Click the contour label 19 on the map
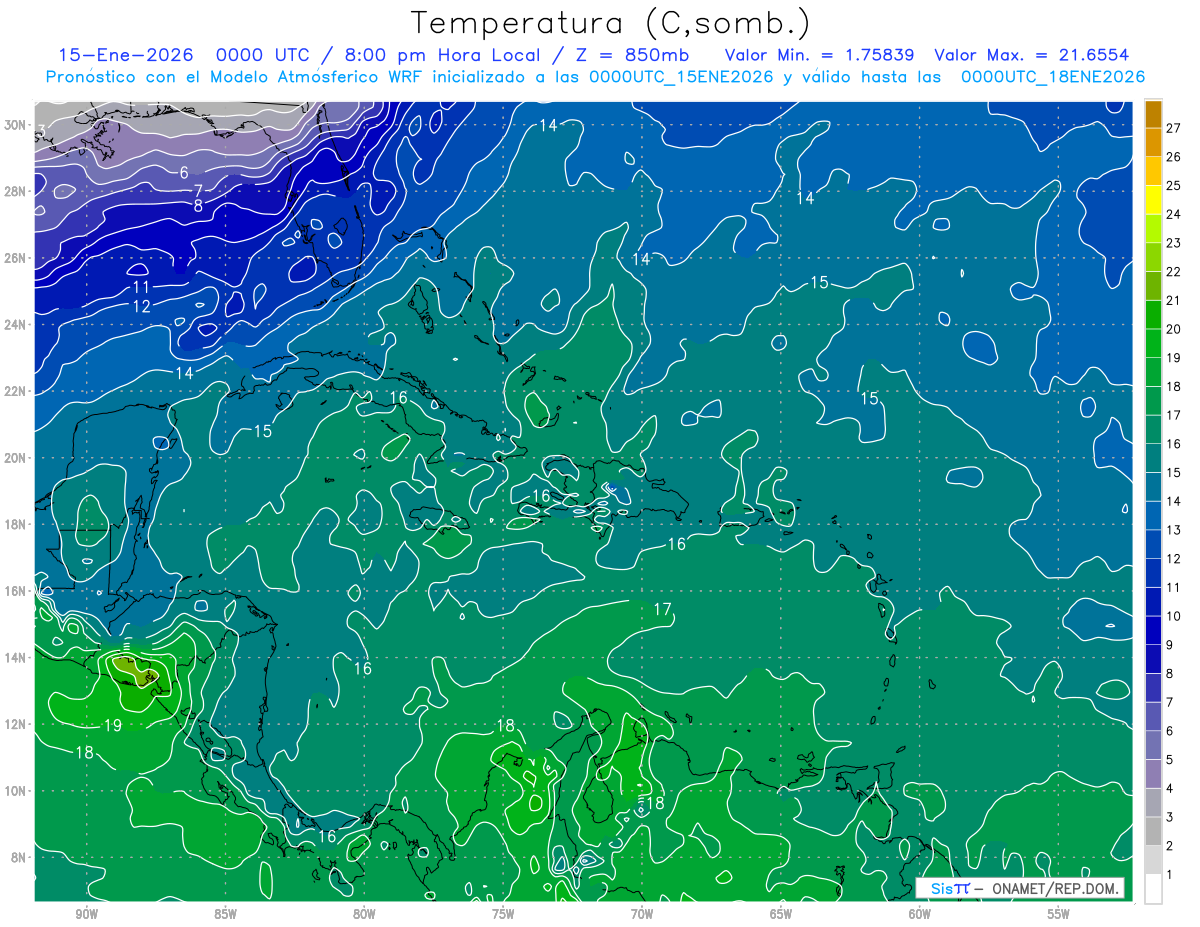 (113, 725)
